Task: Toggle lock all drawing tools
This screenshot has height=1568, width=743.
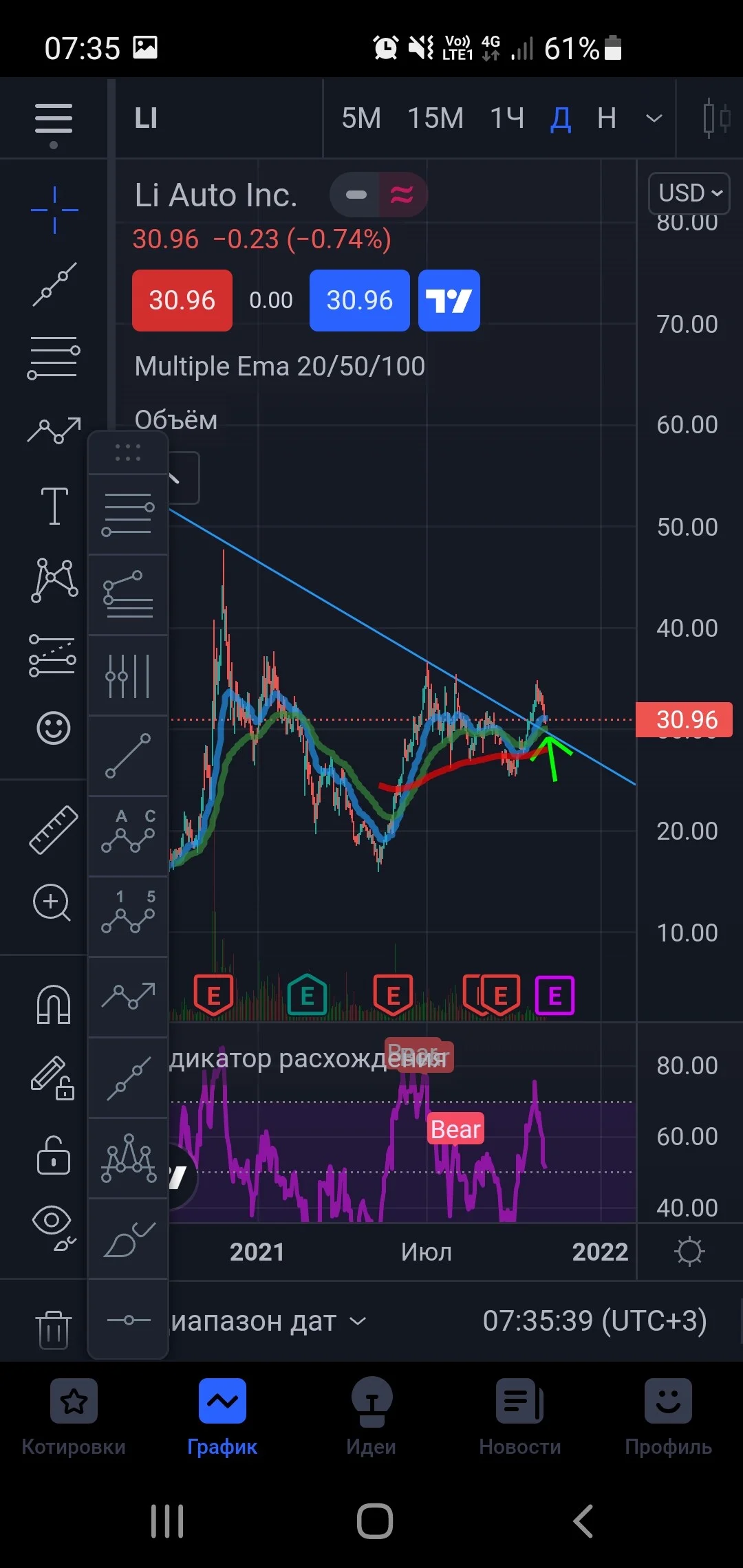Action: (x=54, y=1155)
